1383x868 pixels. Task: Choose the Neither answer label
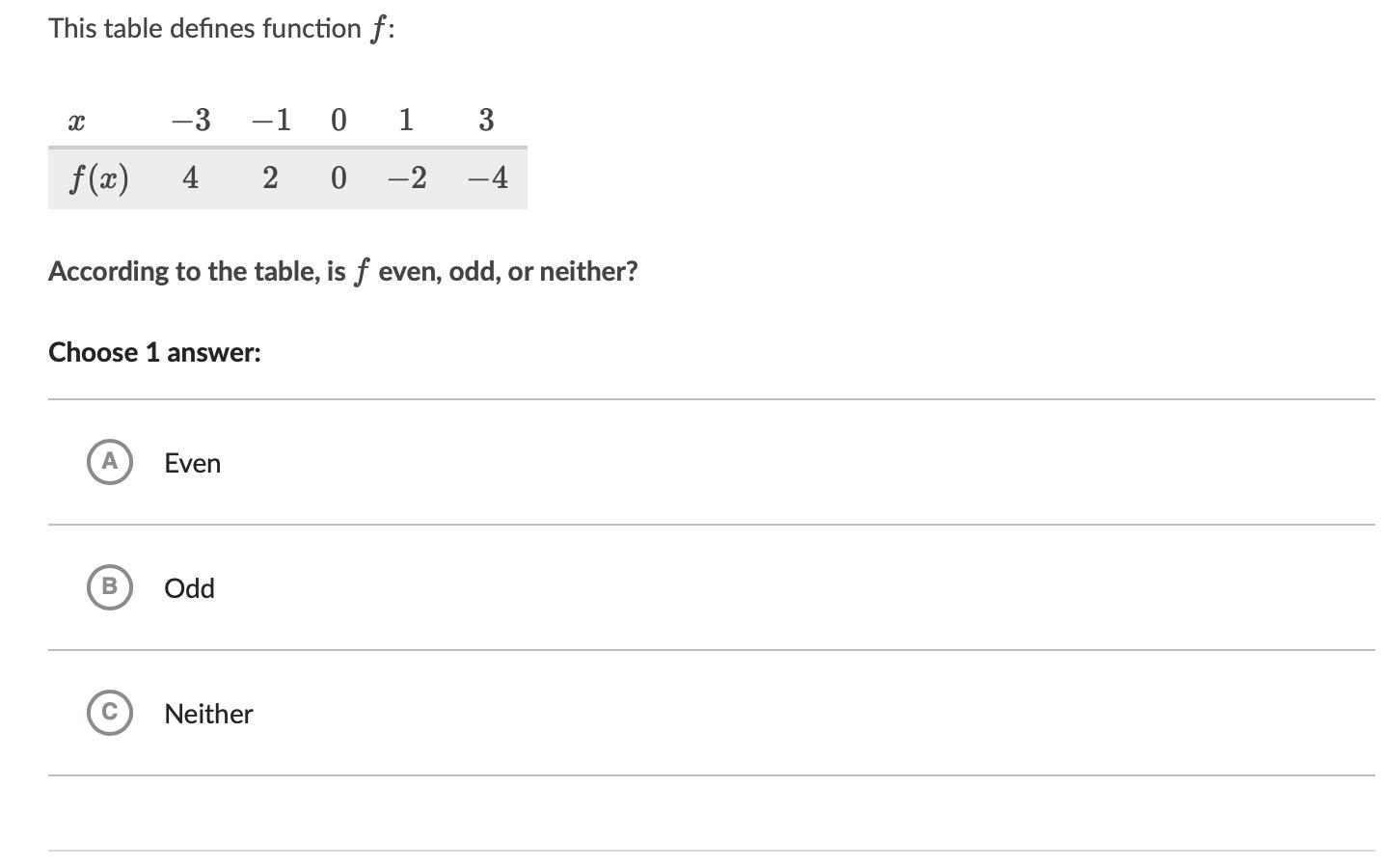tap(208, 714)
